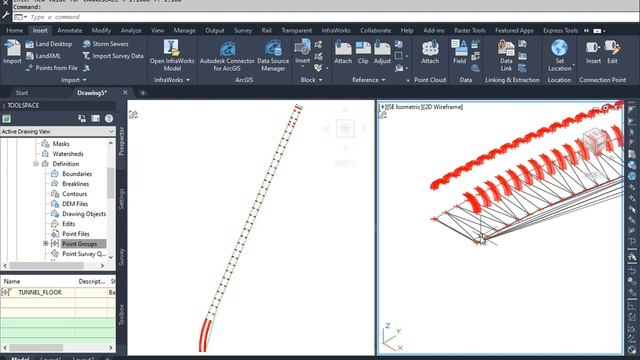Open the Settings side tab in Toolspace
Image resolution: width=640 pixels, height=360 pixels.
click(x=121, y=199)
